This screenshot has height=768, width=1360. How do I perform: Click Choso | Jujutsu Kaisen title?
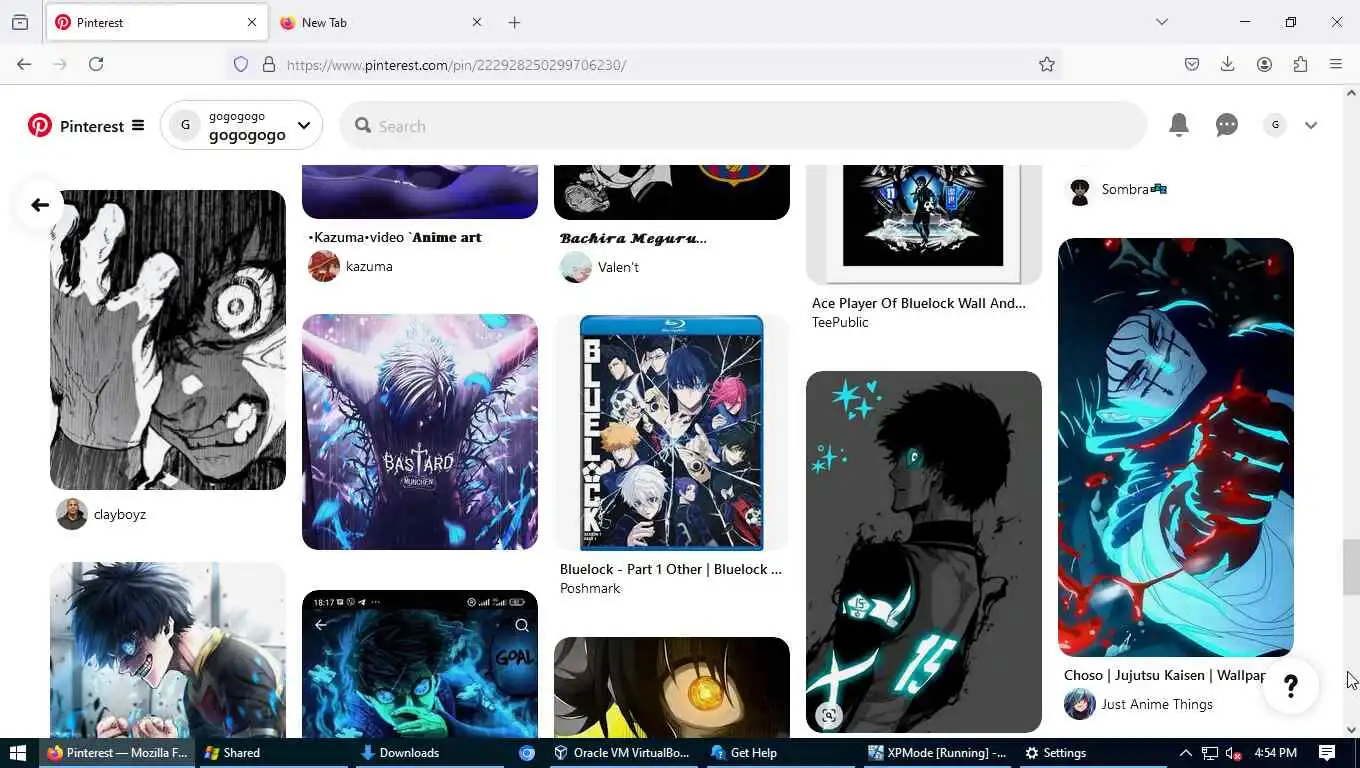1165,675
